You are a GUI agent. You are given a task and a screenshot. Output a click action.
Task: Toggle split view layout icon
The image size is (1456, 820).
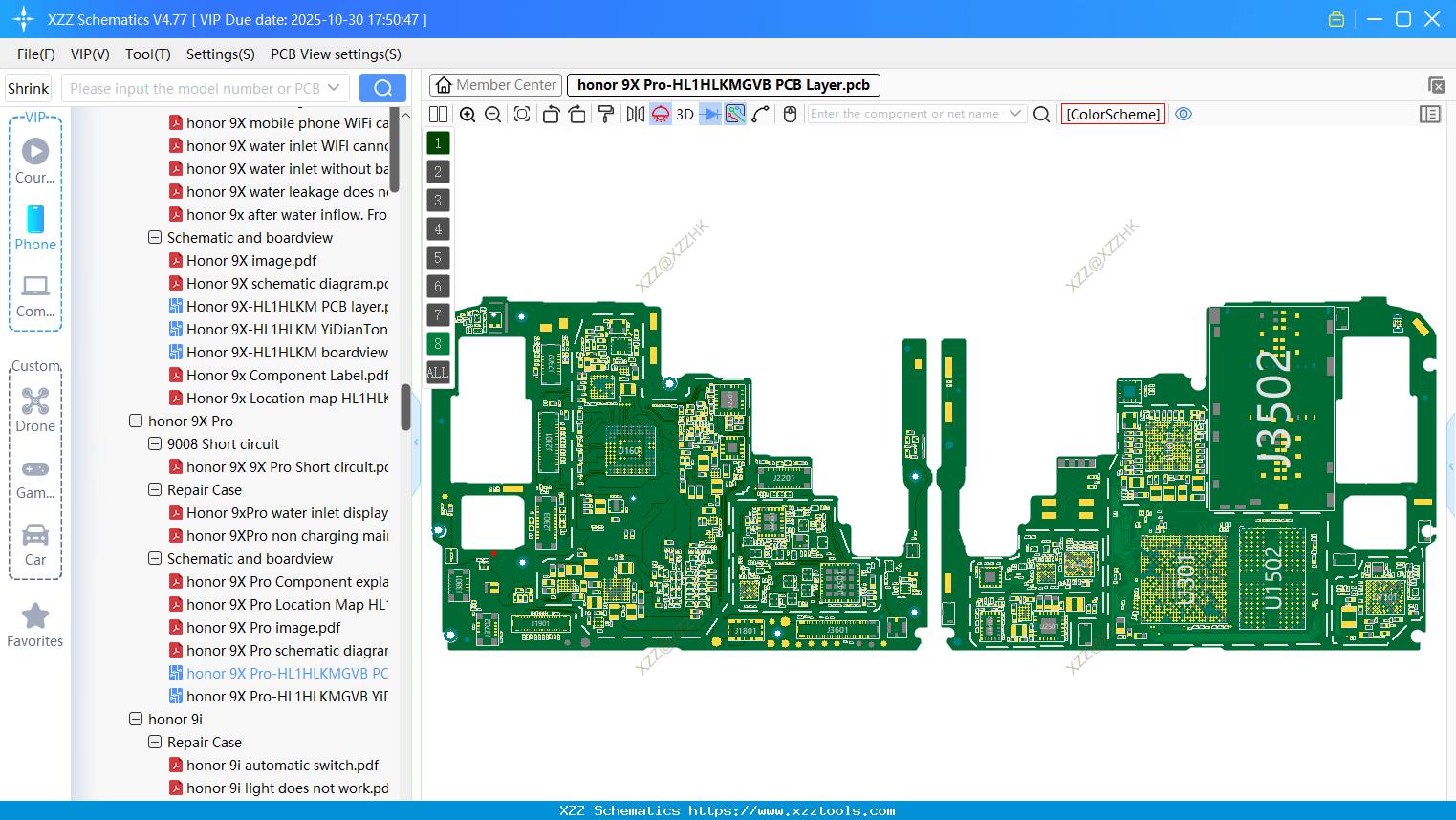pyautogui.click(x=438, y=114)
